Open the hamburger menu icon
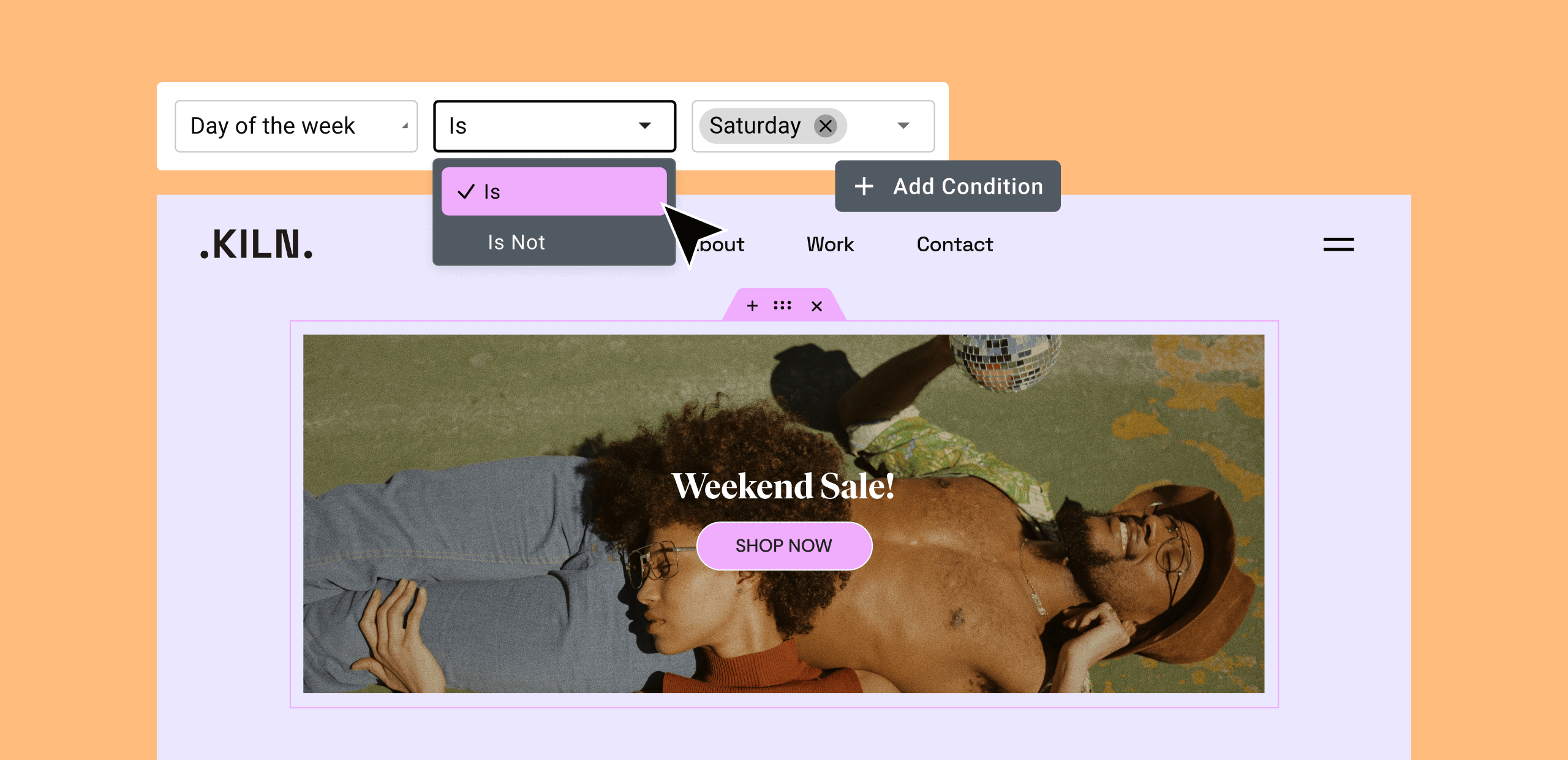This screenshot has height=760, width=1568. [x=1338, y=245]
